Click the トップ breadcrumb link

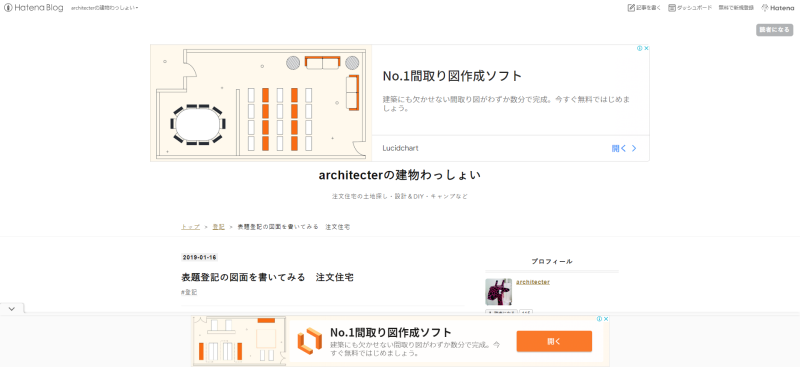point(190,227)
